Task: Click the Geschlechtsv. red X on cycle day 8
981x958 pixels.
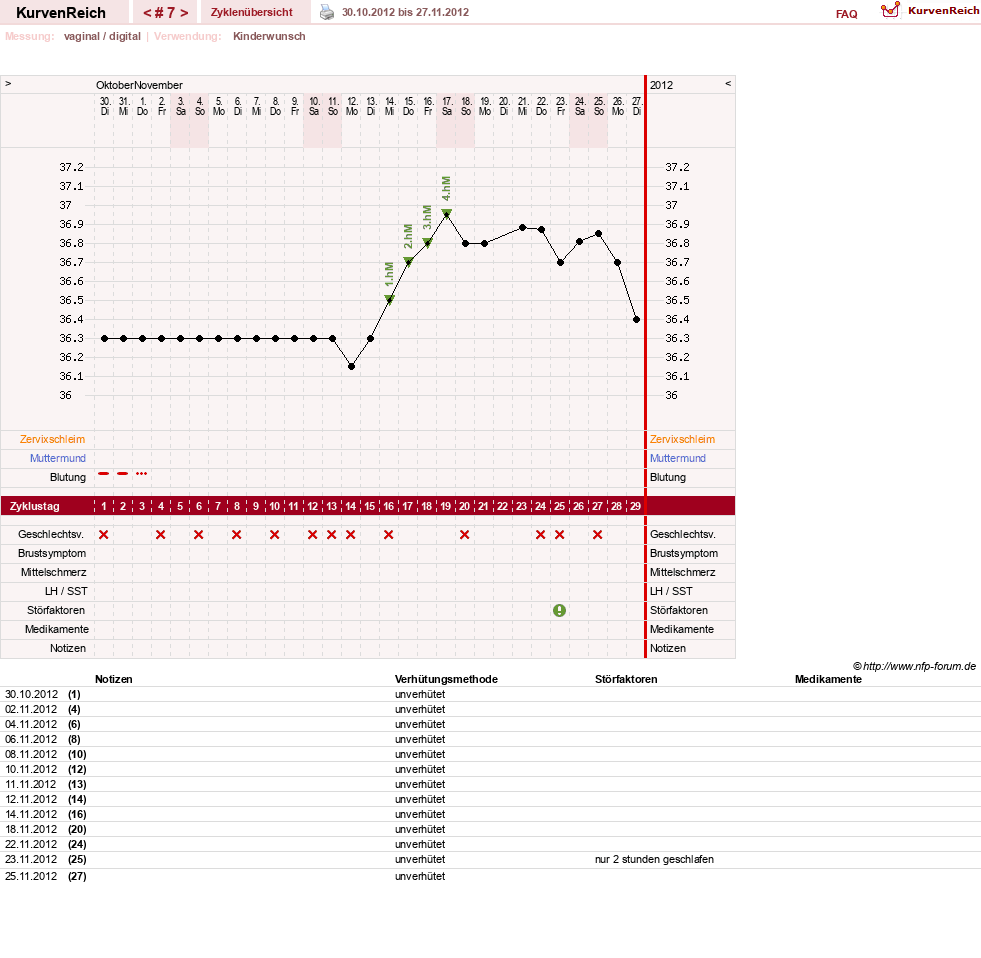Action: click(236, 534)
